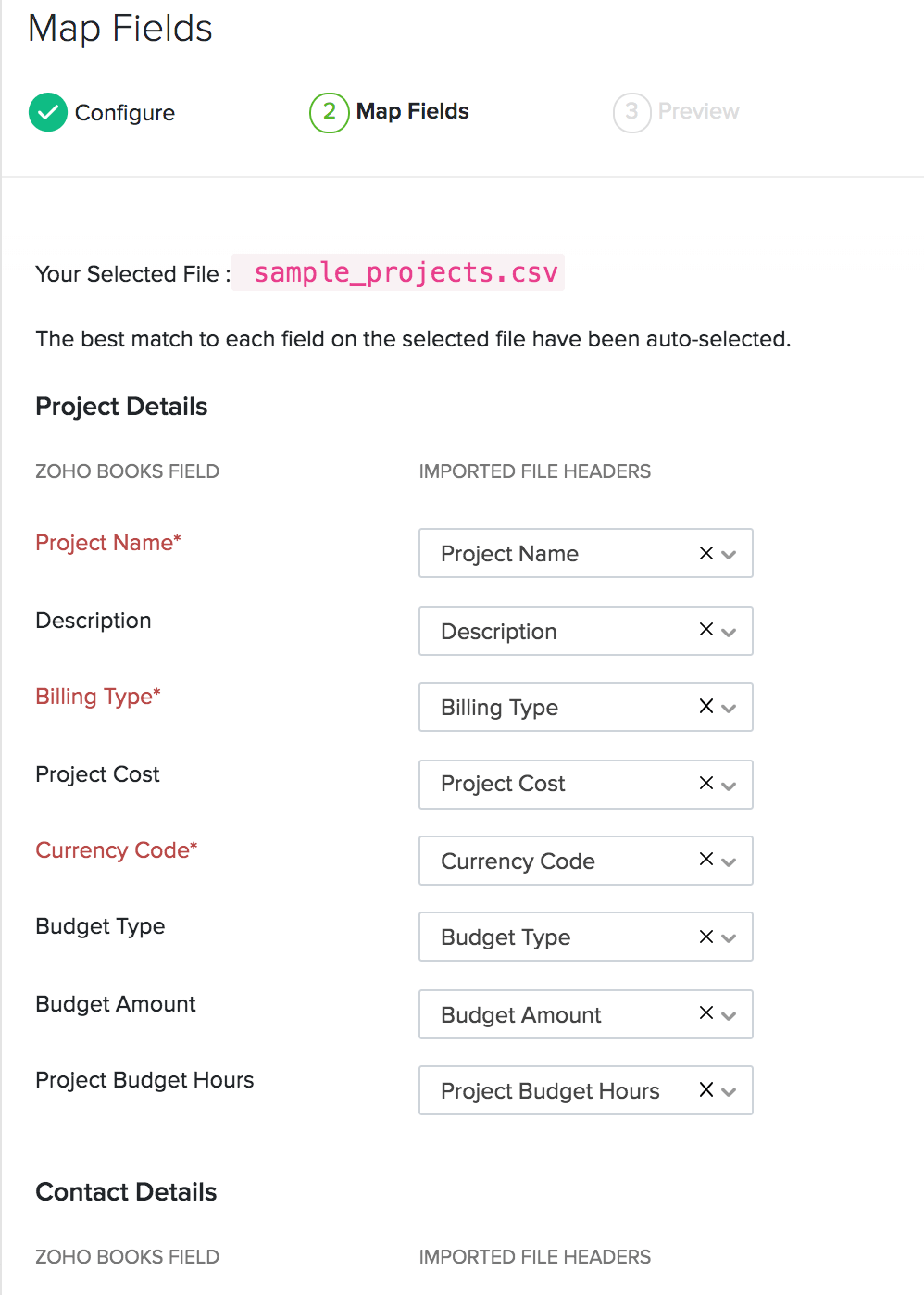The height and width of the screenshot is (1295, 924).
Task: Clear the Budget Type field mapping
Action: tap(705, 937)
